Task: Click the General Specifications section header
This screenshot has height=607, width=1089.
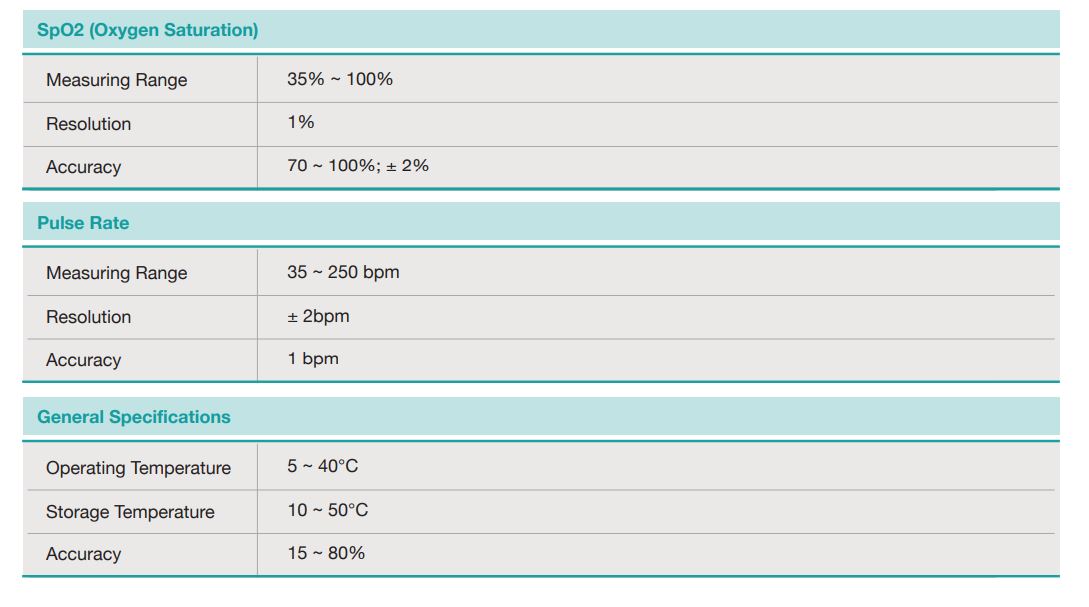Action: point(134,417)
